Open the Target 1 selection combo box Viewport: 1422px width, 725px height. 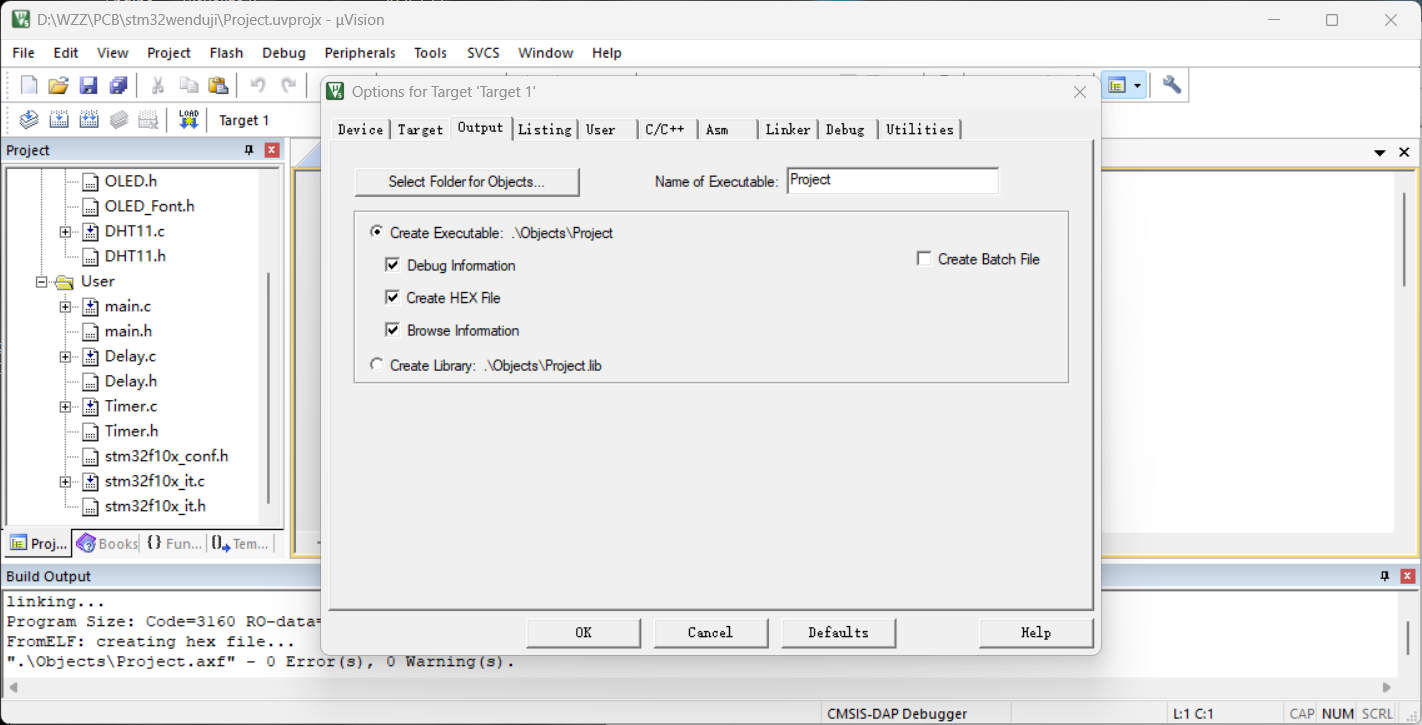tap(265, 120)
